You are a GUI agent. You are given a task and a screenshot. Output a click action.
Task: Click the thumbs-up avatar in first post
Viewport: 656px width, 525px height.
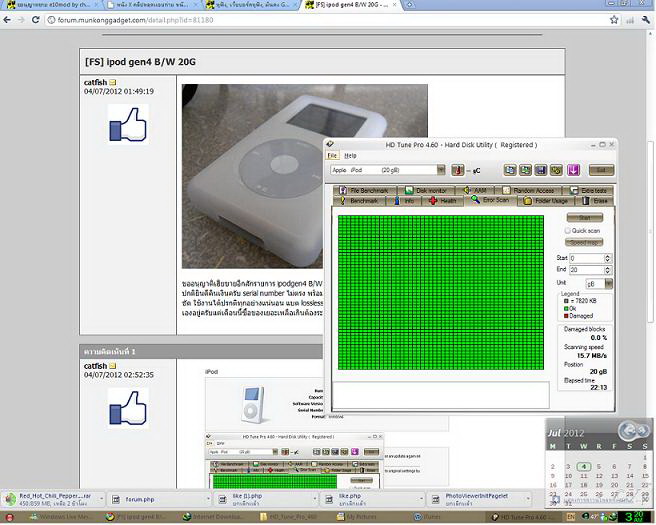pyautogui.click(x=128, y=125)
